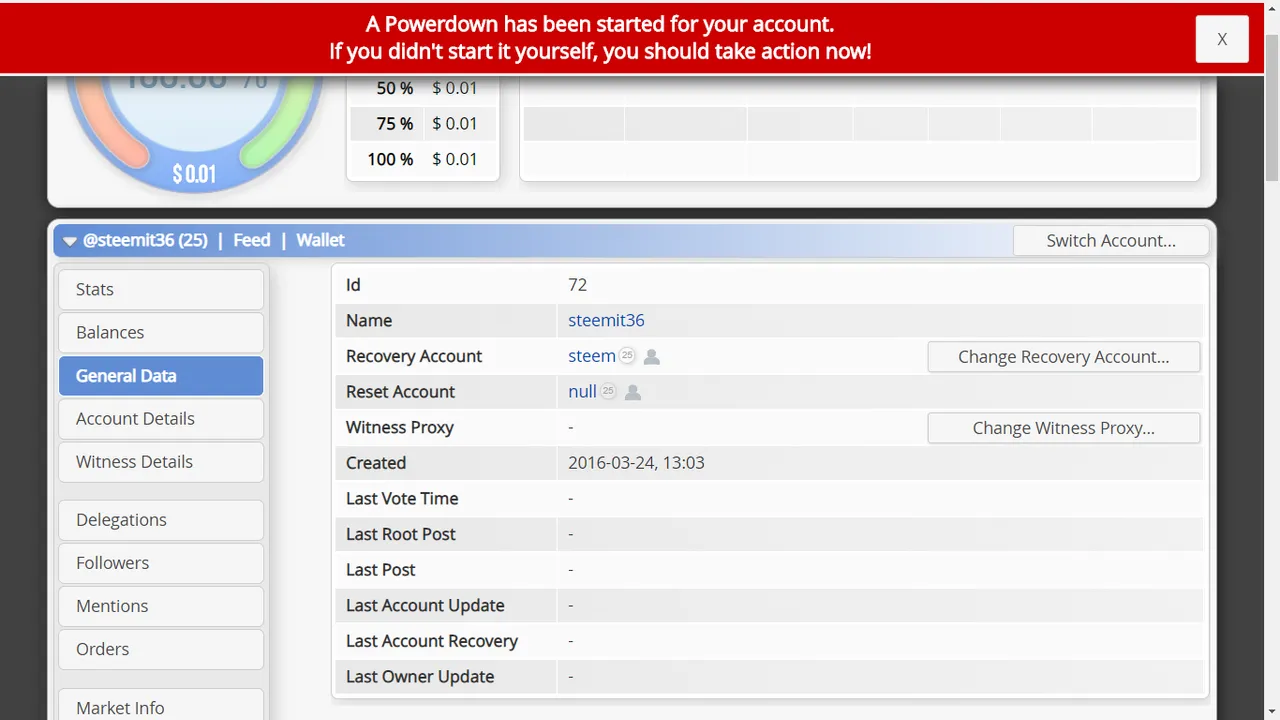The image size is (1280, 720).
Task: Open the Feed link
Action: pyautogui.click(x=252, y=240)
